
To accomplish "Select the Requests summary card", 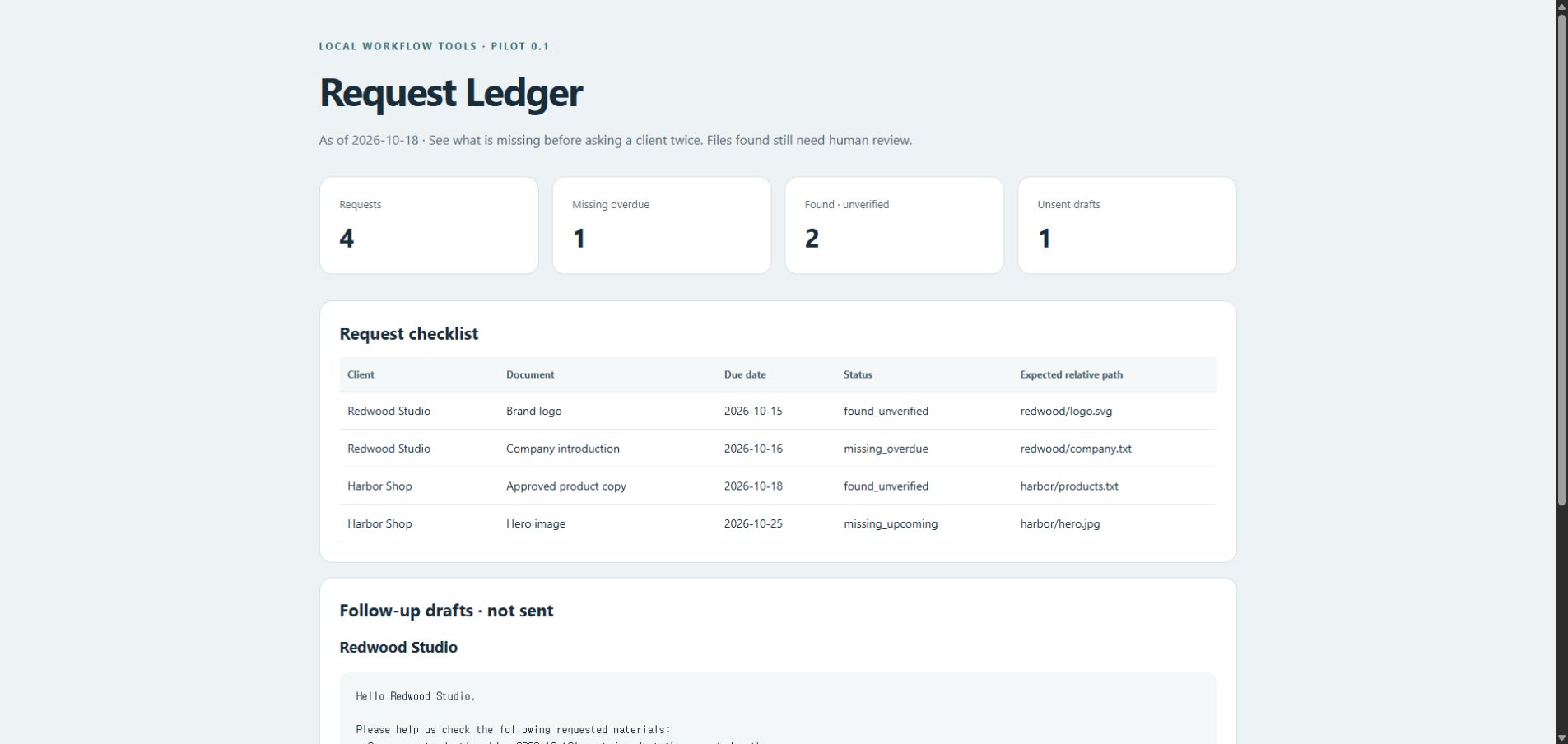I will coord(429,225).
